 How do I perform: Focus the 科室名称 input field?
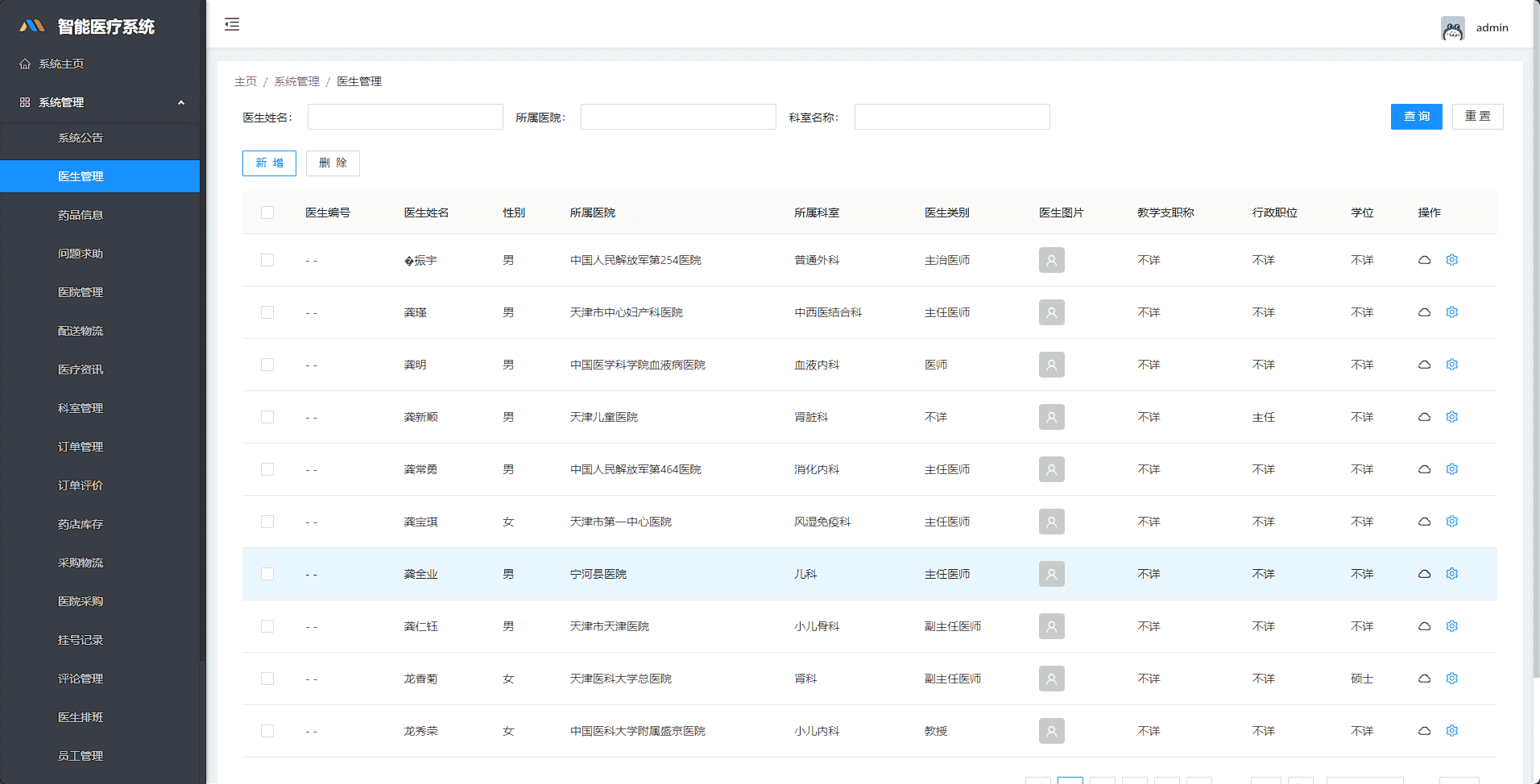click(x=952, y=117)
